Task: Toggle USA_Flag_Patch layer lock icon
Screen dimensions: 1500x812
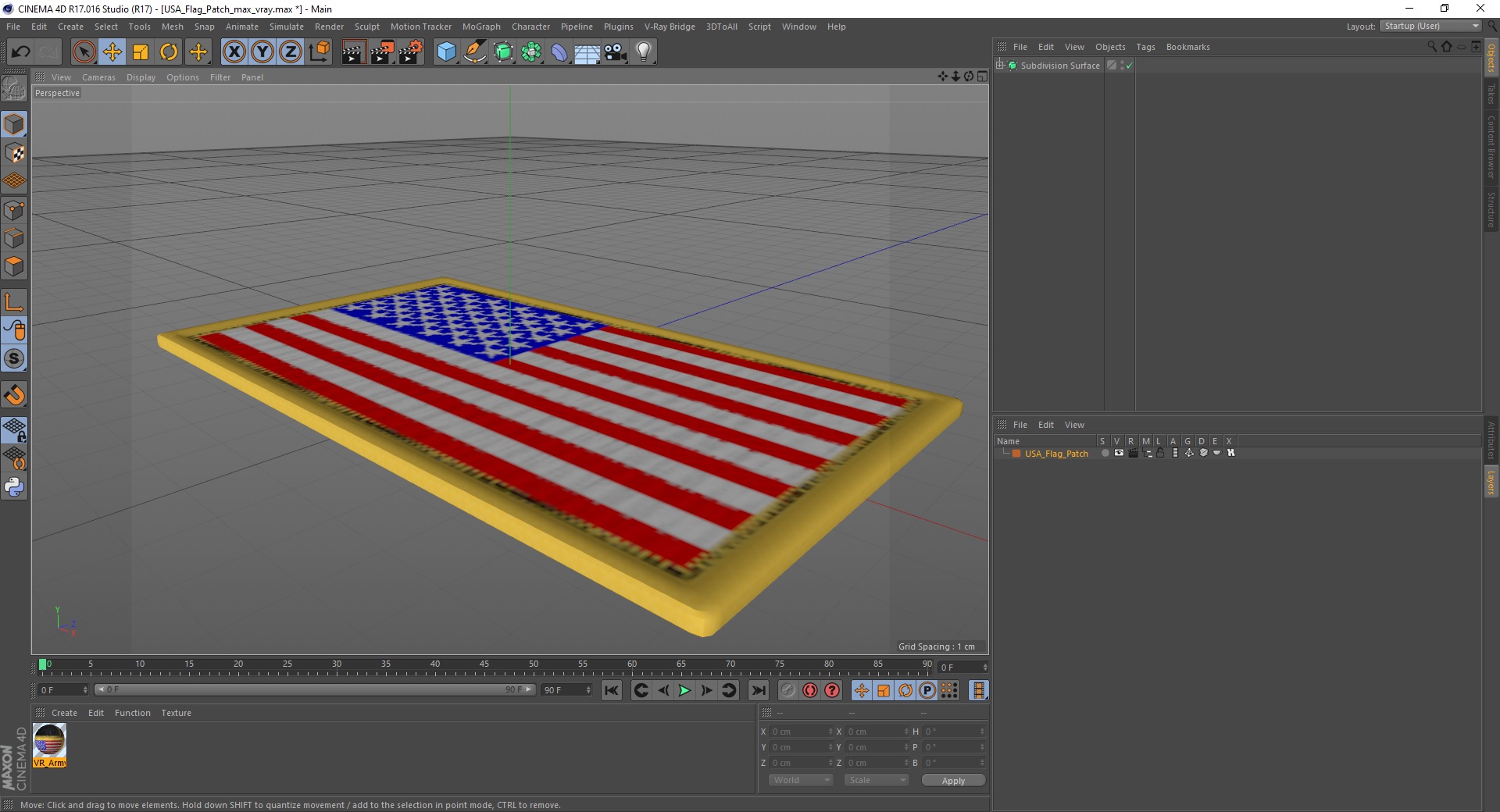Action: 1160,453
